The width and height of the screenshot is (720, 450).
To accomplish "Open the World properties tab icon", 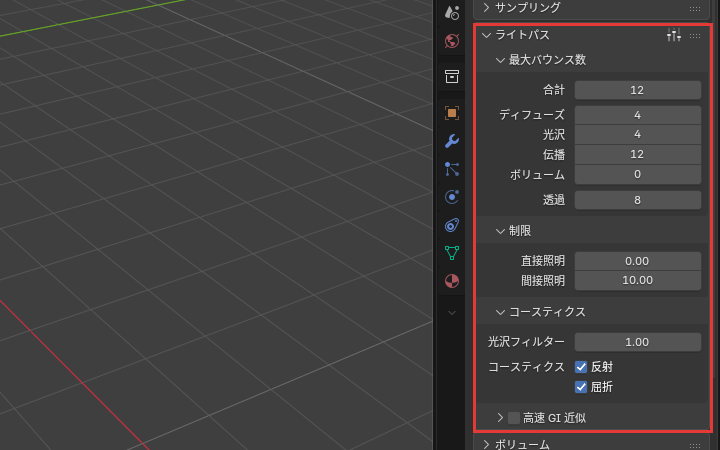I will pyautogui.click(x=452, y=41).
